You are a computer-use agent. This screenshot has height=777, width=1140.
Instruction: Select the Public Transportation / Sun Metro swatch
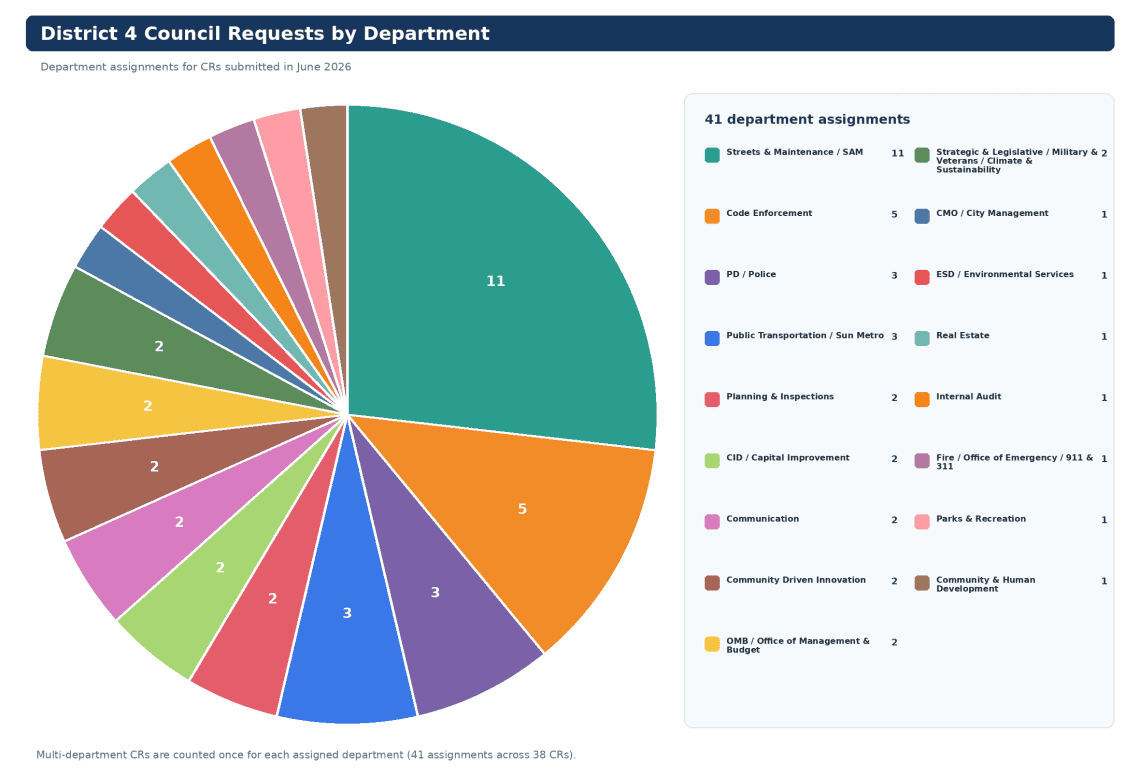[712, 338]
